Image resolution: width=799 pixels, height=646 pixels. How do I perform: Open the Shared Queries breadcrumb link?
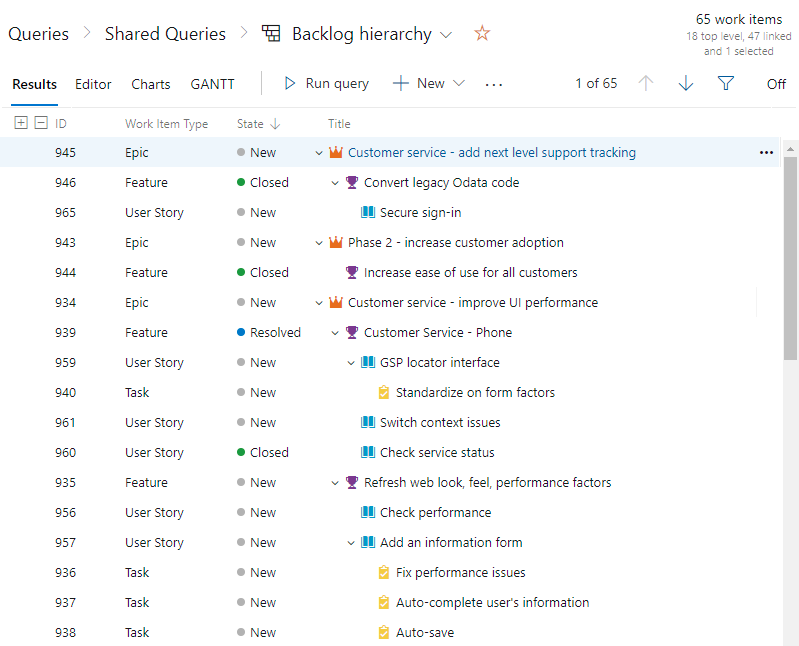[165, 34]
